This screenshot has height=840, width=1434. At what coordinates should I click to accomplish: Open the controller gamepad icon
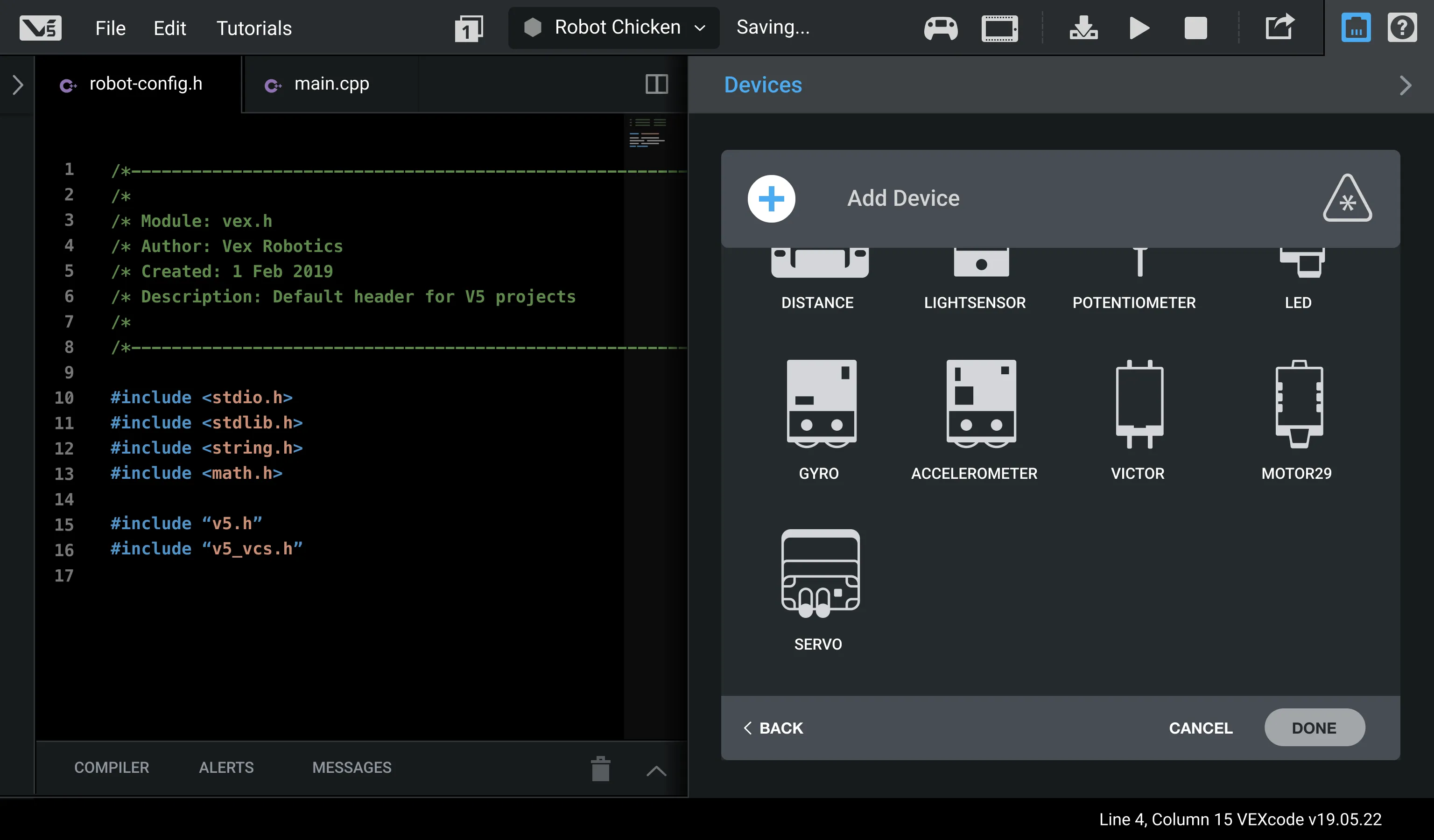coord(940,28)
